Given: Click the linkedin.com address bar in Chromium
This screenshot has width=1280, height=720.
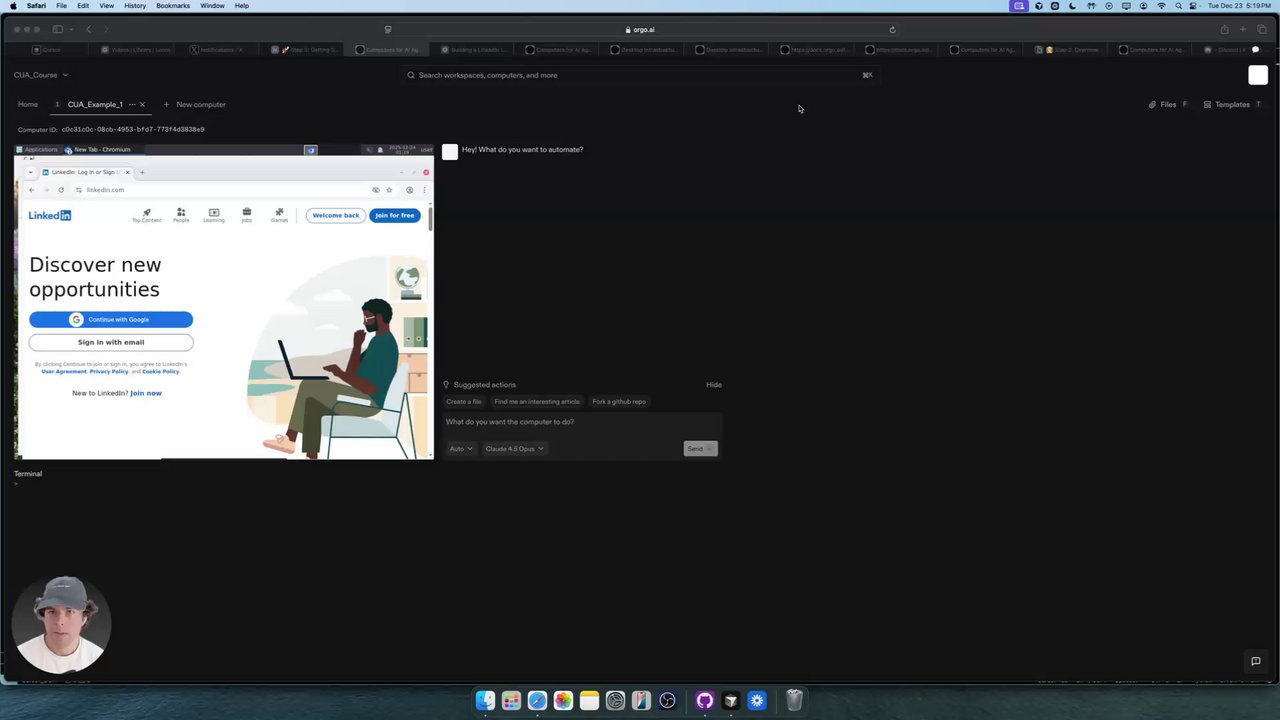Looking at the screenshot, I should (220, 190).
